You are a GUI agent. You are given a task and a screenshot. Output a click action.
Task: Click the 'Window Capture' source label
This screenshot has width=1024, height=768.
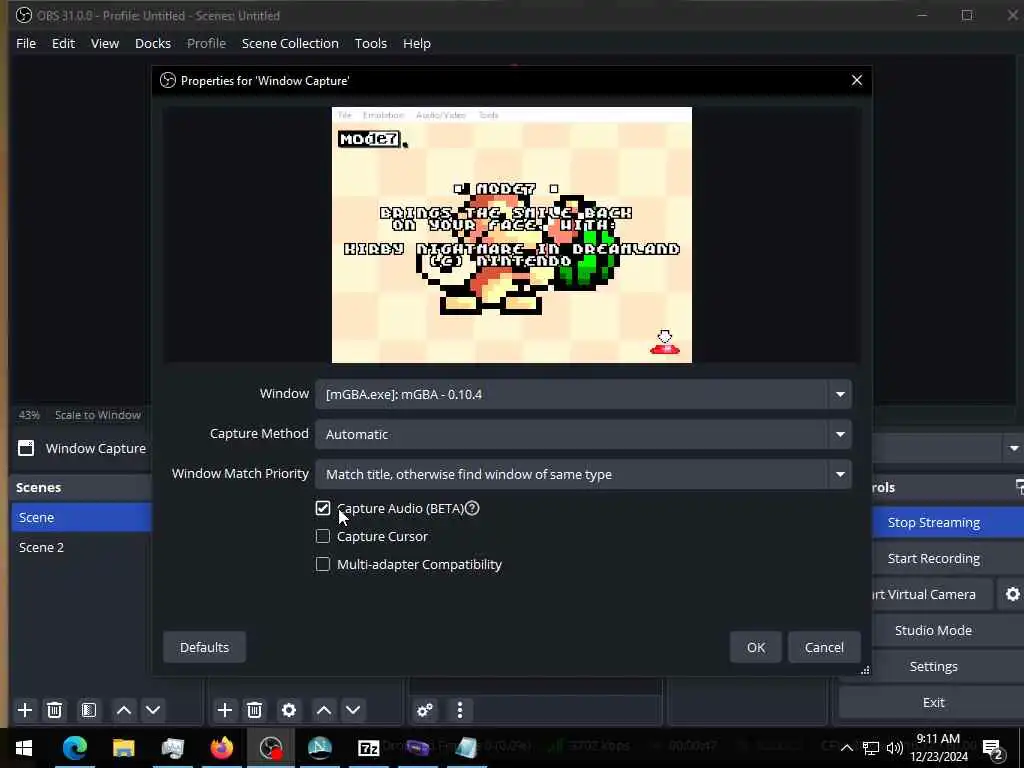point(96,448)
